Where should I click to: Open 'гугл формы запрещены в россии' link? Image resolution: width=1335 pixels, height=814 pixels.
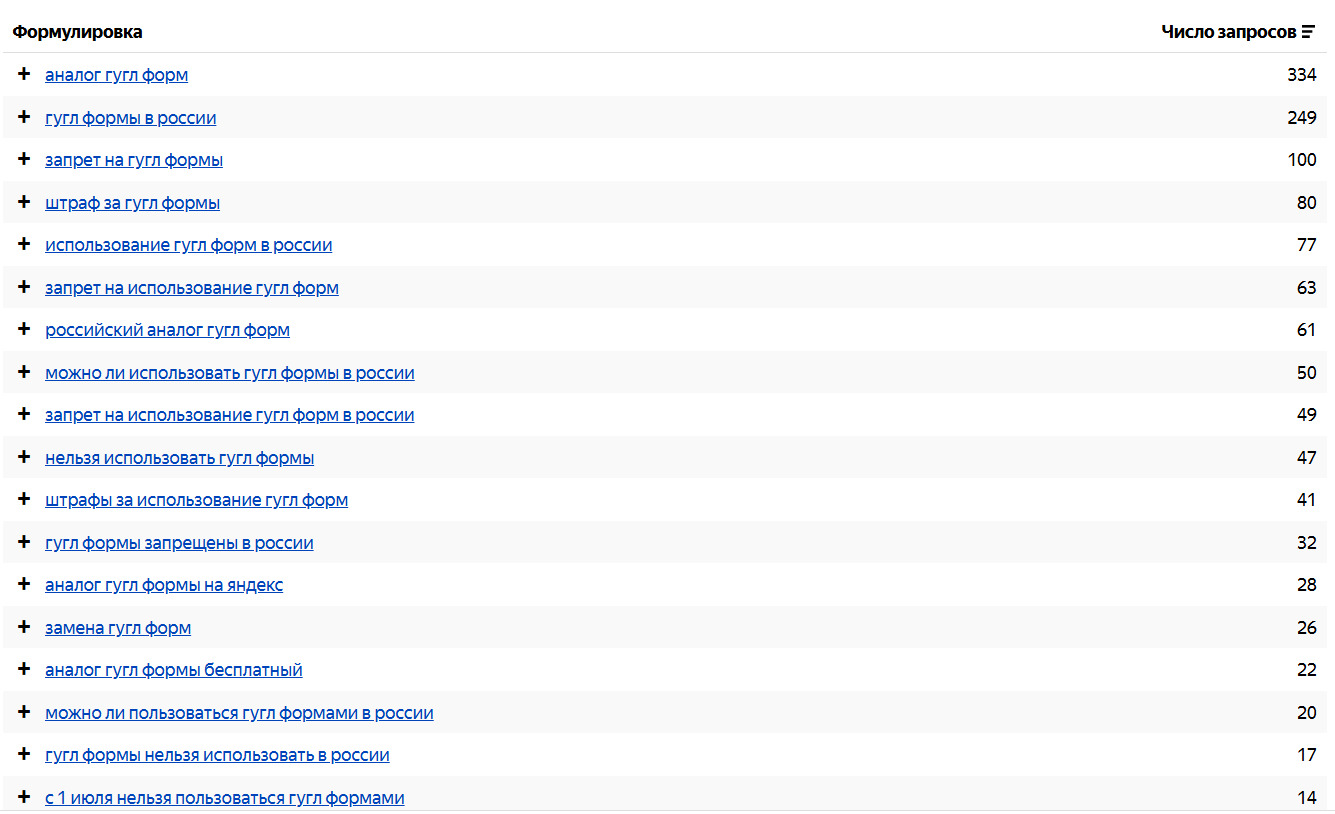pos(179,543)
